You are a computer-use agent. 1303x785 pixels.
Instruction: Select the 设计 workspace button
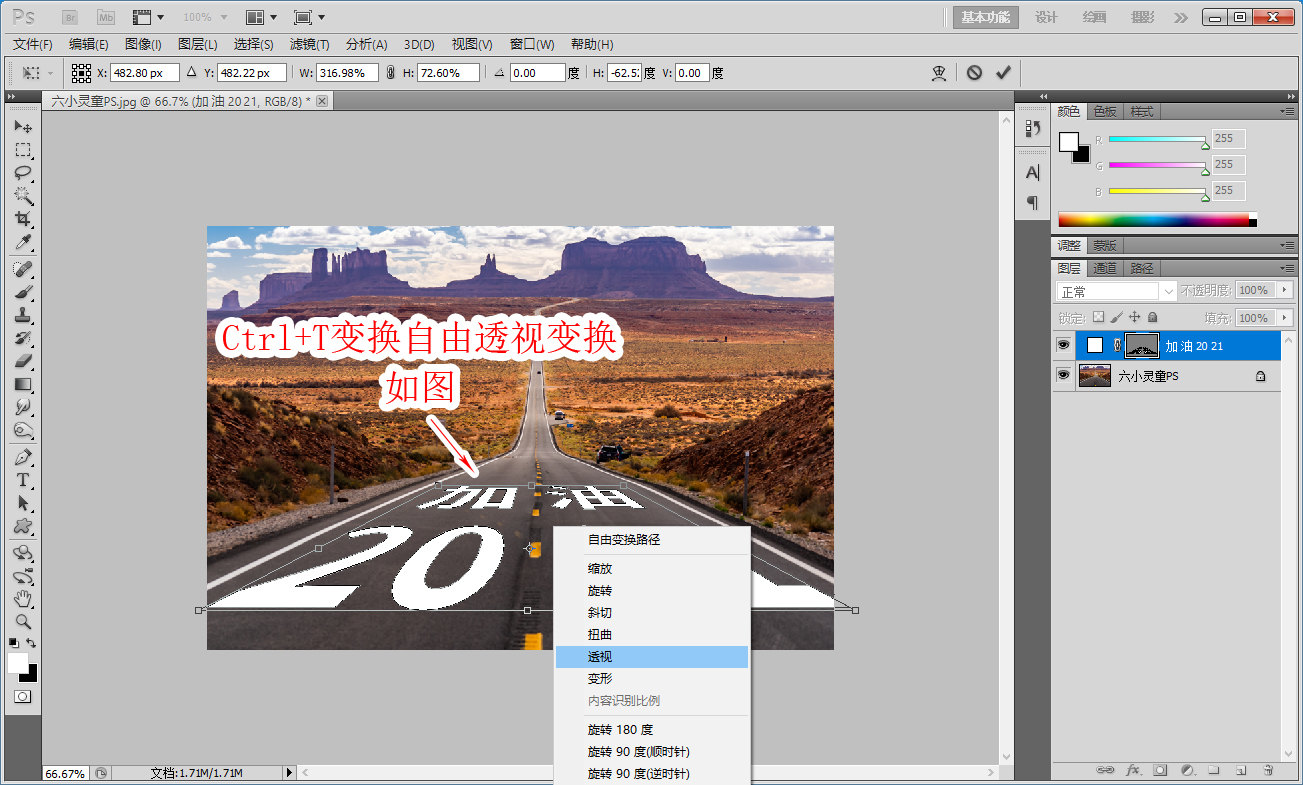click(1046, 17)
